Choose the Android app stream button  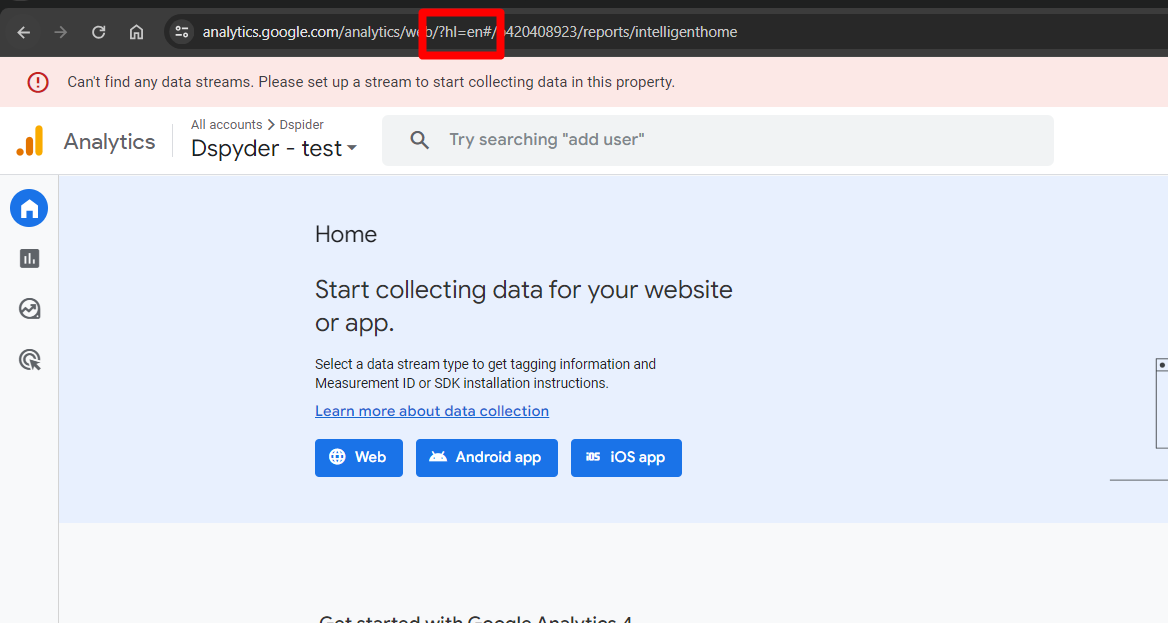[486, 458]
